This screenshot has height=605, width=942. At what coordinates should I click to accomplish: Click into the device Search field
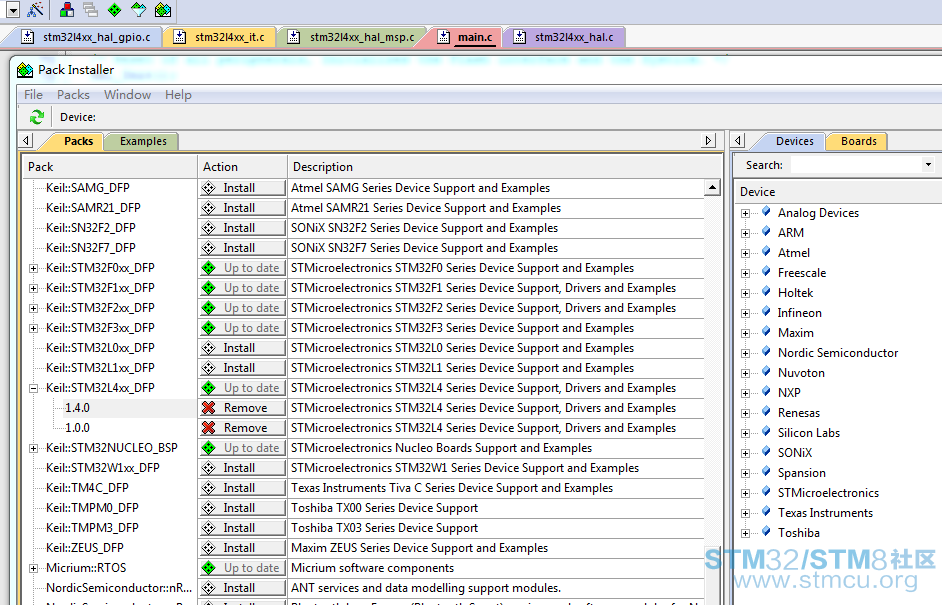[855, 165]
